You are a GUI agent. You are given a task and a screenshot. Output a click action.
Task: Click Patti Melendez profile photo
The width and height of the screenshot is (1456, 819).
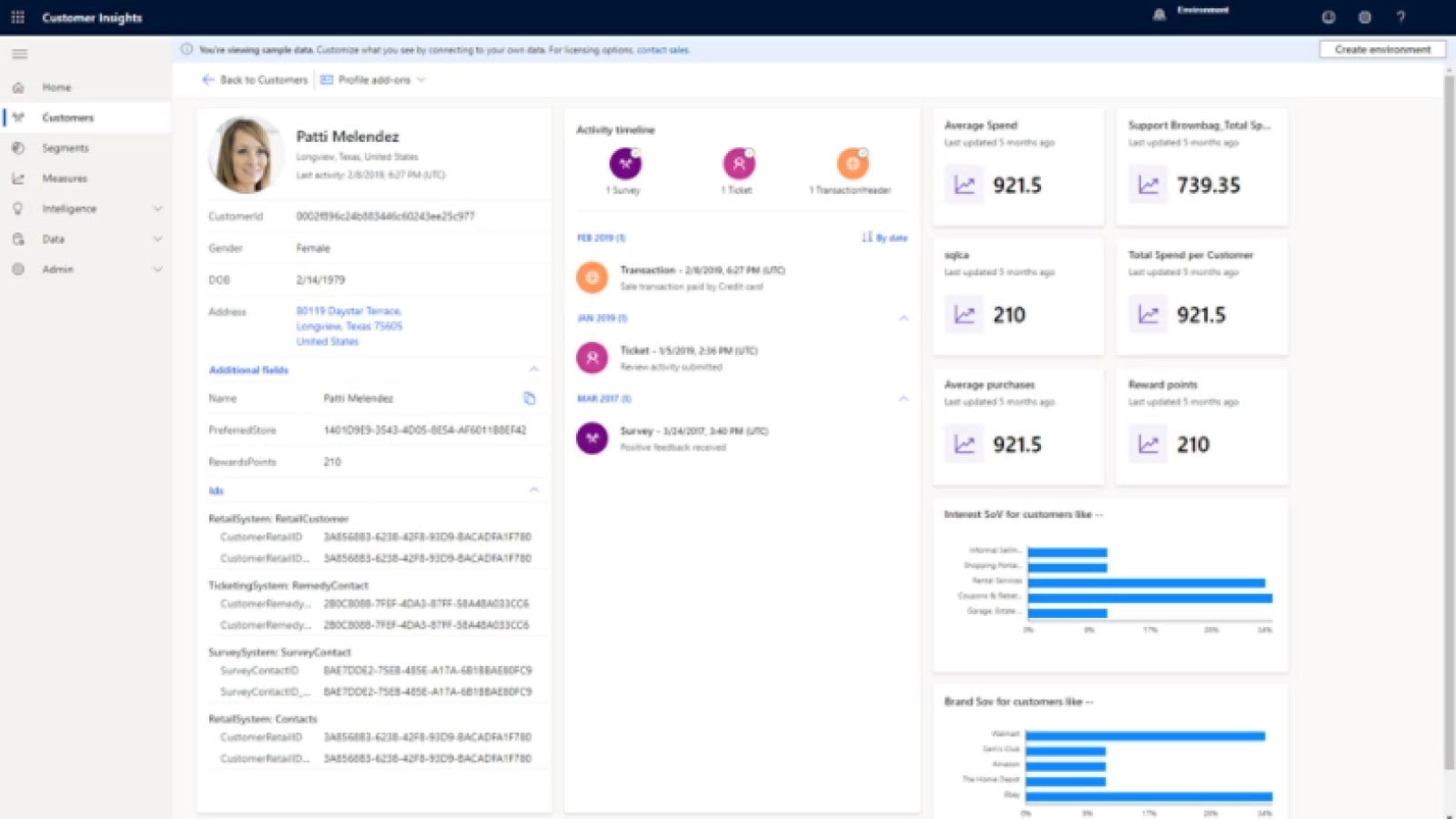[246, 155]
